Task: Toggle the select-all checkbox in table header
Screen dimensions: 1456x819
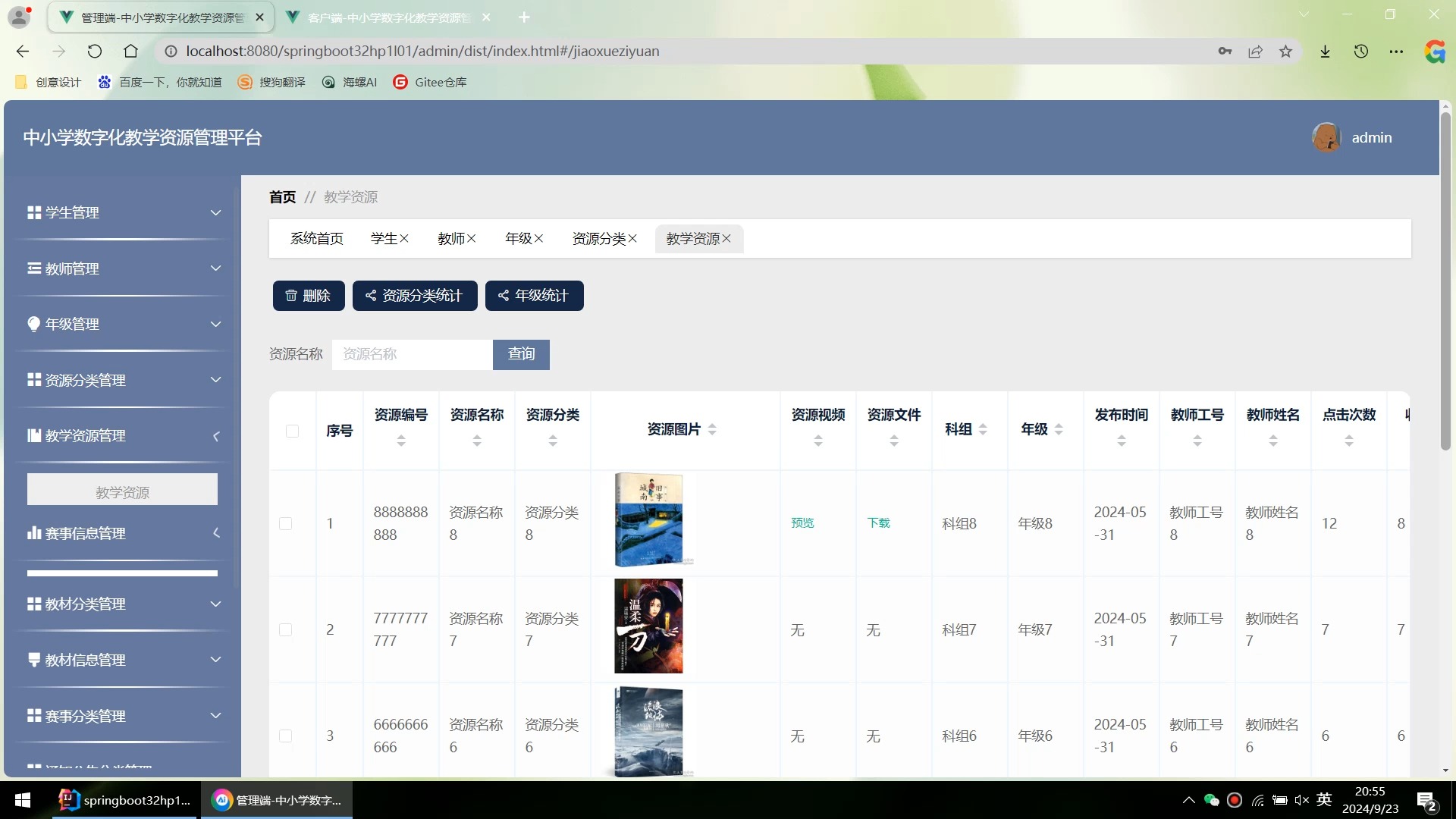Action: 293,431
